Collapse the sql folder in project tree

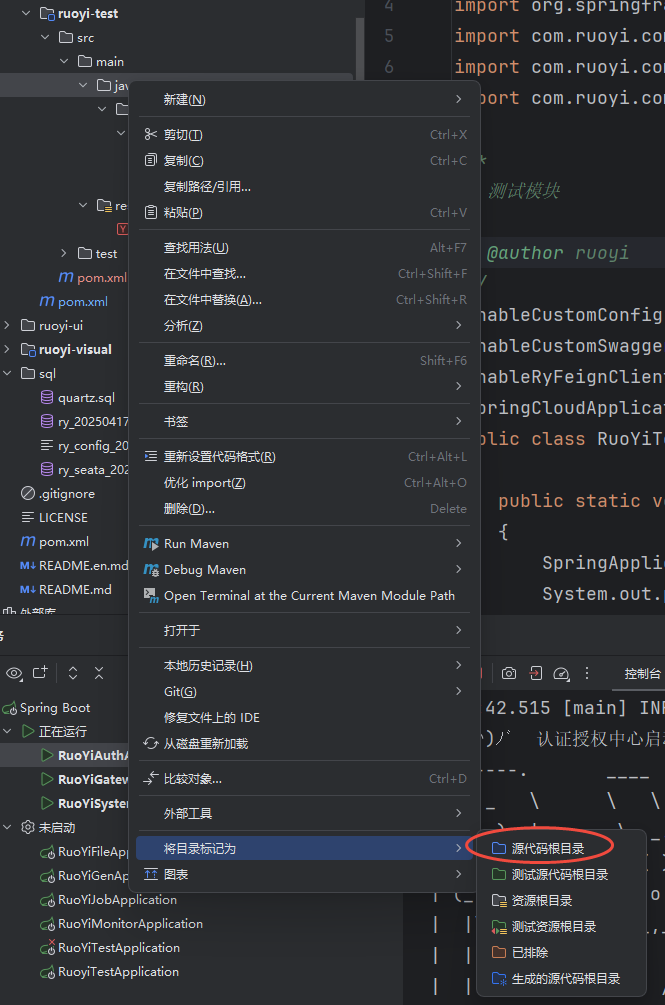point(8,373)
